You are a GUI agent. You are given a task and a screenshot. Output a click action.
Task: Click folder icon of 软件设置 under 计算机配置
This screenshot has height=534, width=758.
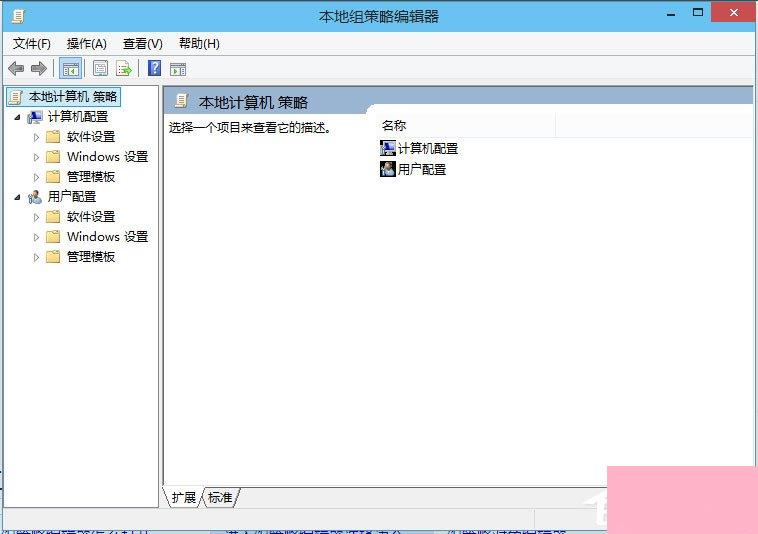pos(53,137)
